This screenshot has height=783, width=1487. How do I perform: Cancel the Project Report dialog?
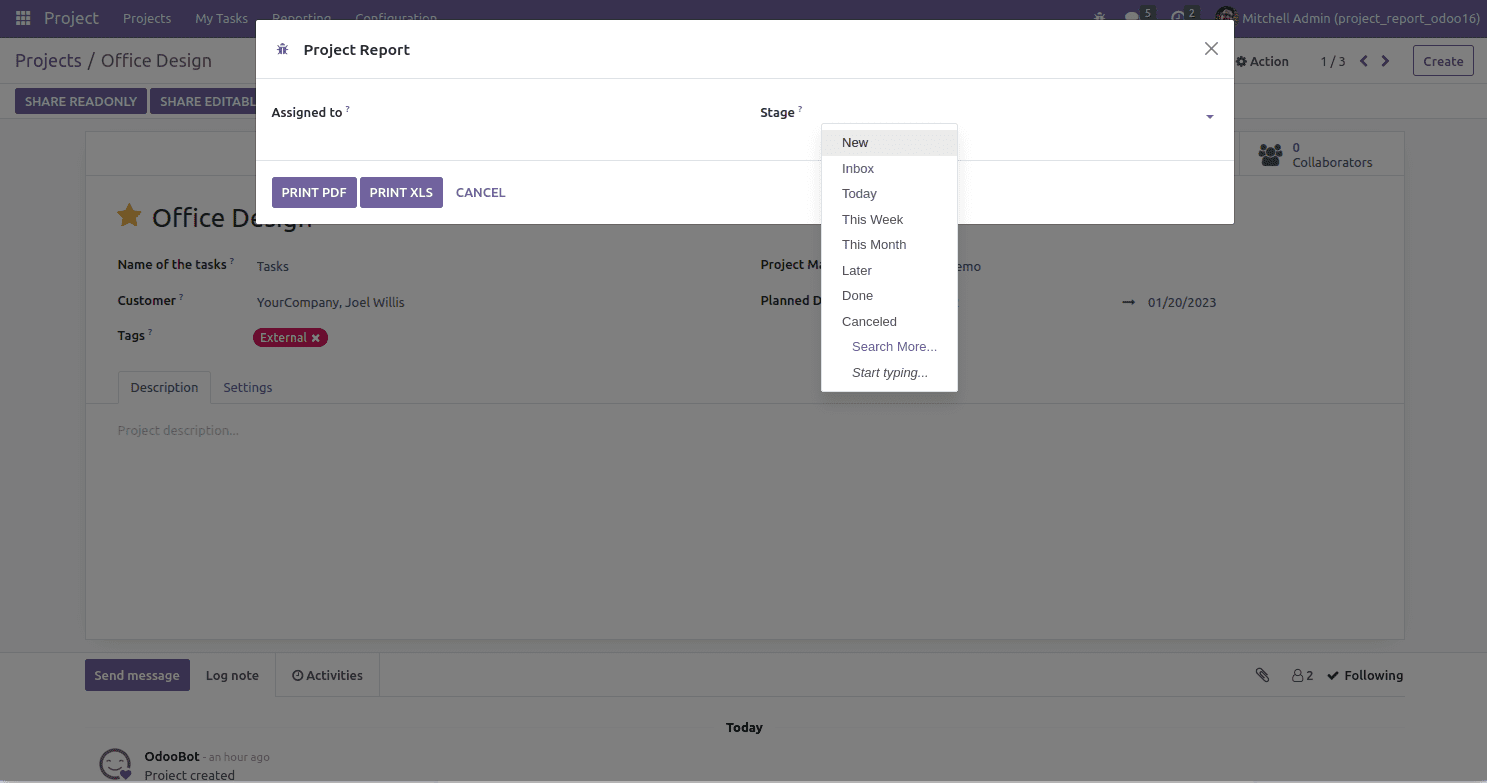click(x=481, y=193)
